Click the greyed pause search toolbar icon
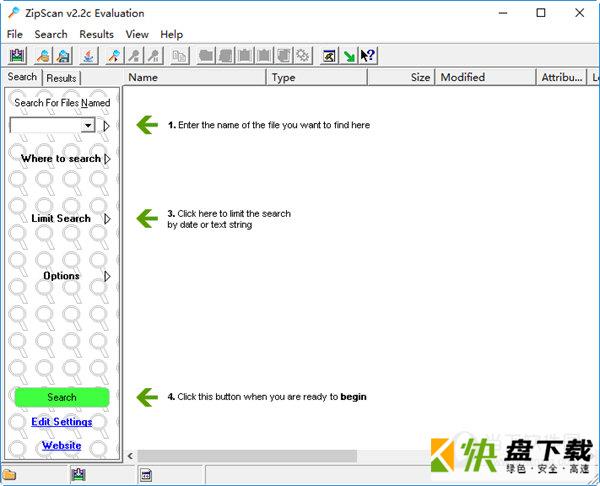Image resolution: width=600 pixels, height=486 pixels. [x=154, y=56]
